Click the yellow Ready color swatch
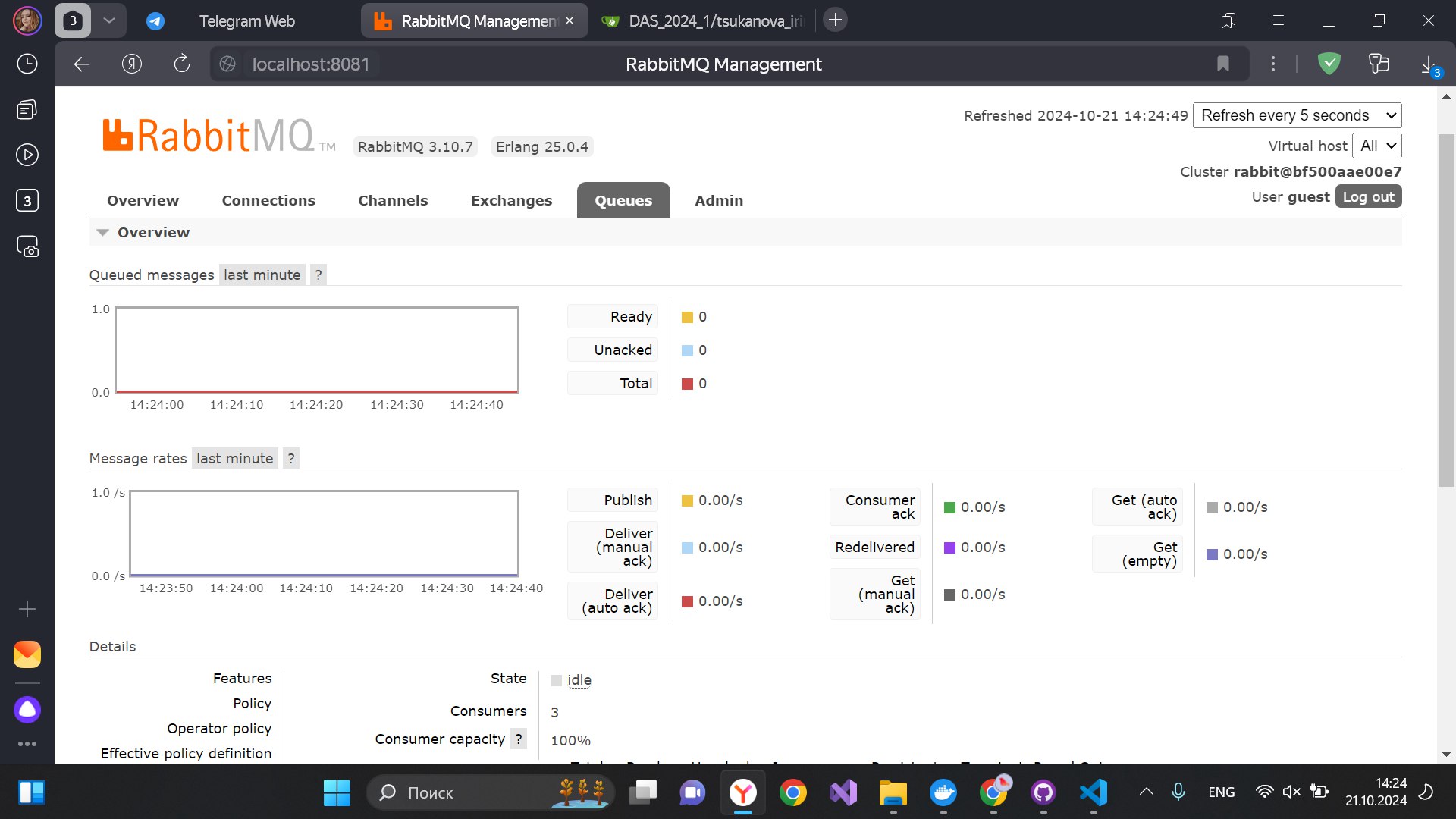The height and width of the screenshot is (819, 1456). click(x=687, y=317)
